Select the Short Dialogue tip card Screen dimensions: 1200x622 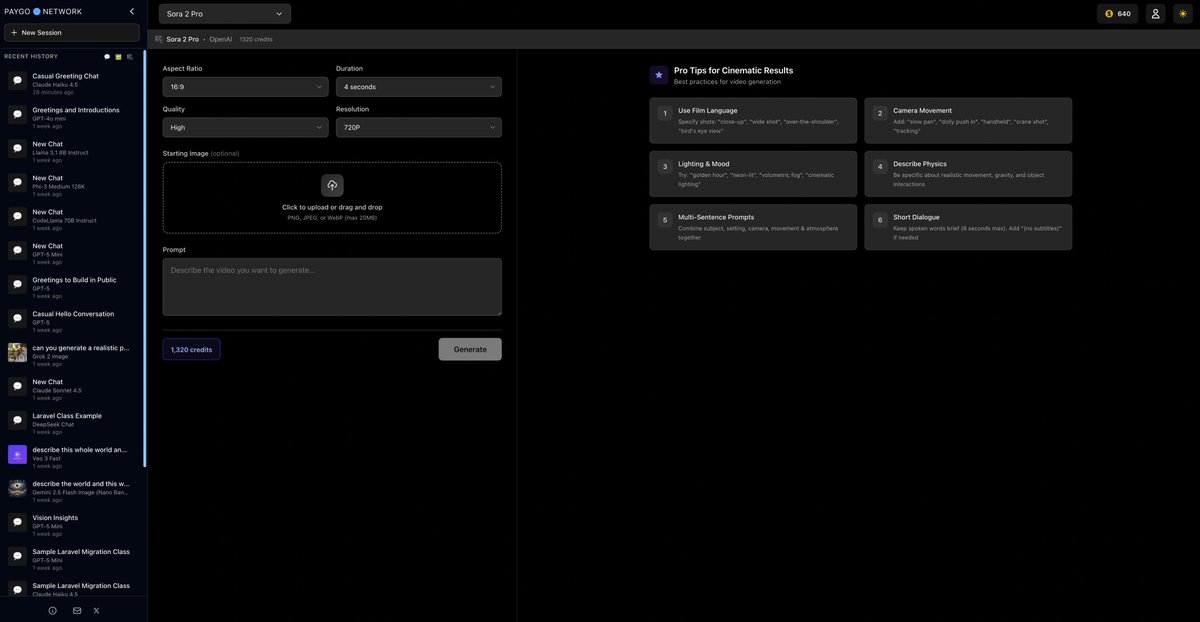(x=968, y=227)
